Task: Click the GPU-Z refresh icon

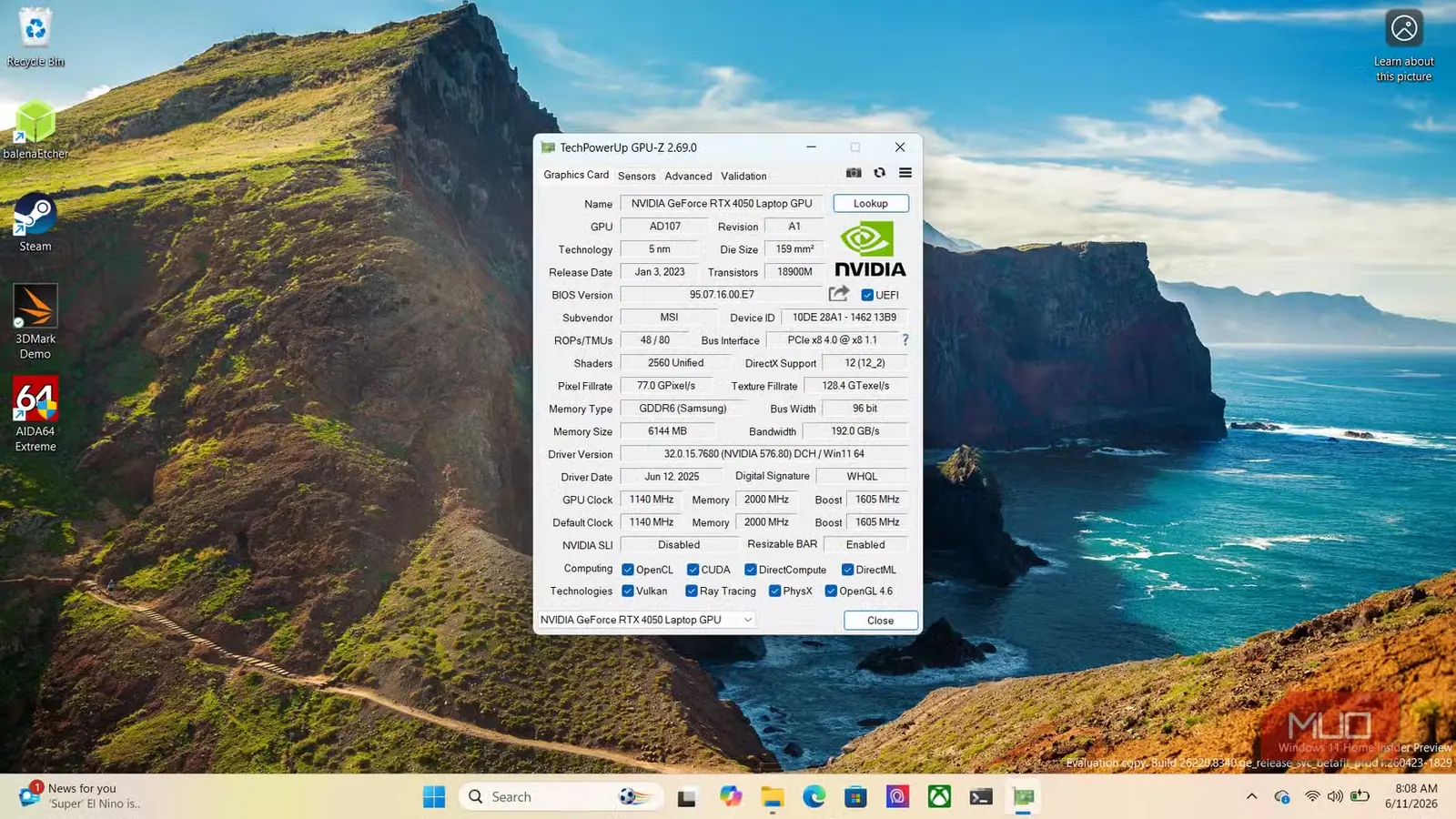Action: [879, 173]
